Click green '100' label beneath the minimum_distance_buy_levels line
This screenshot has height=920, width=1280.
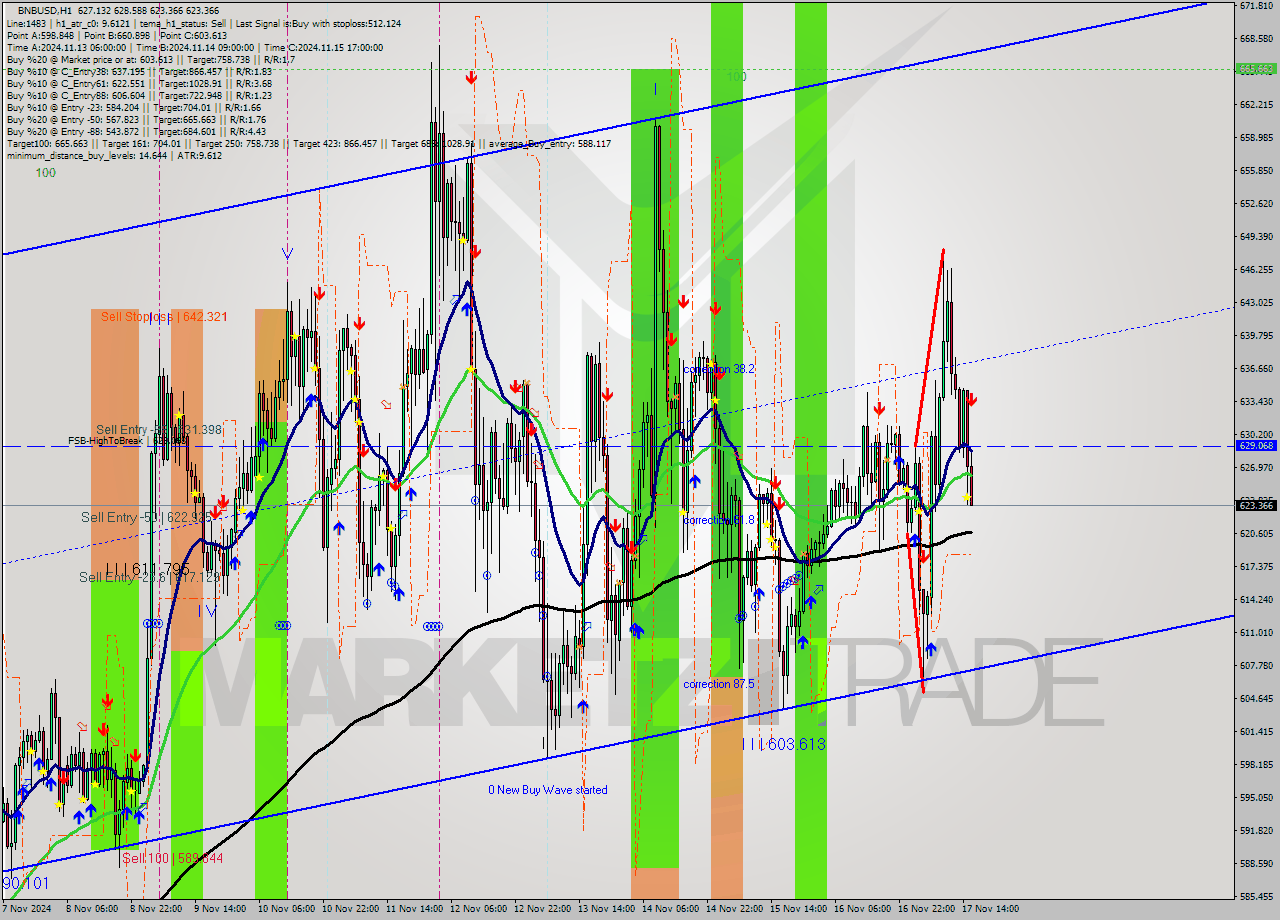(x=46, y=173)
